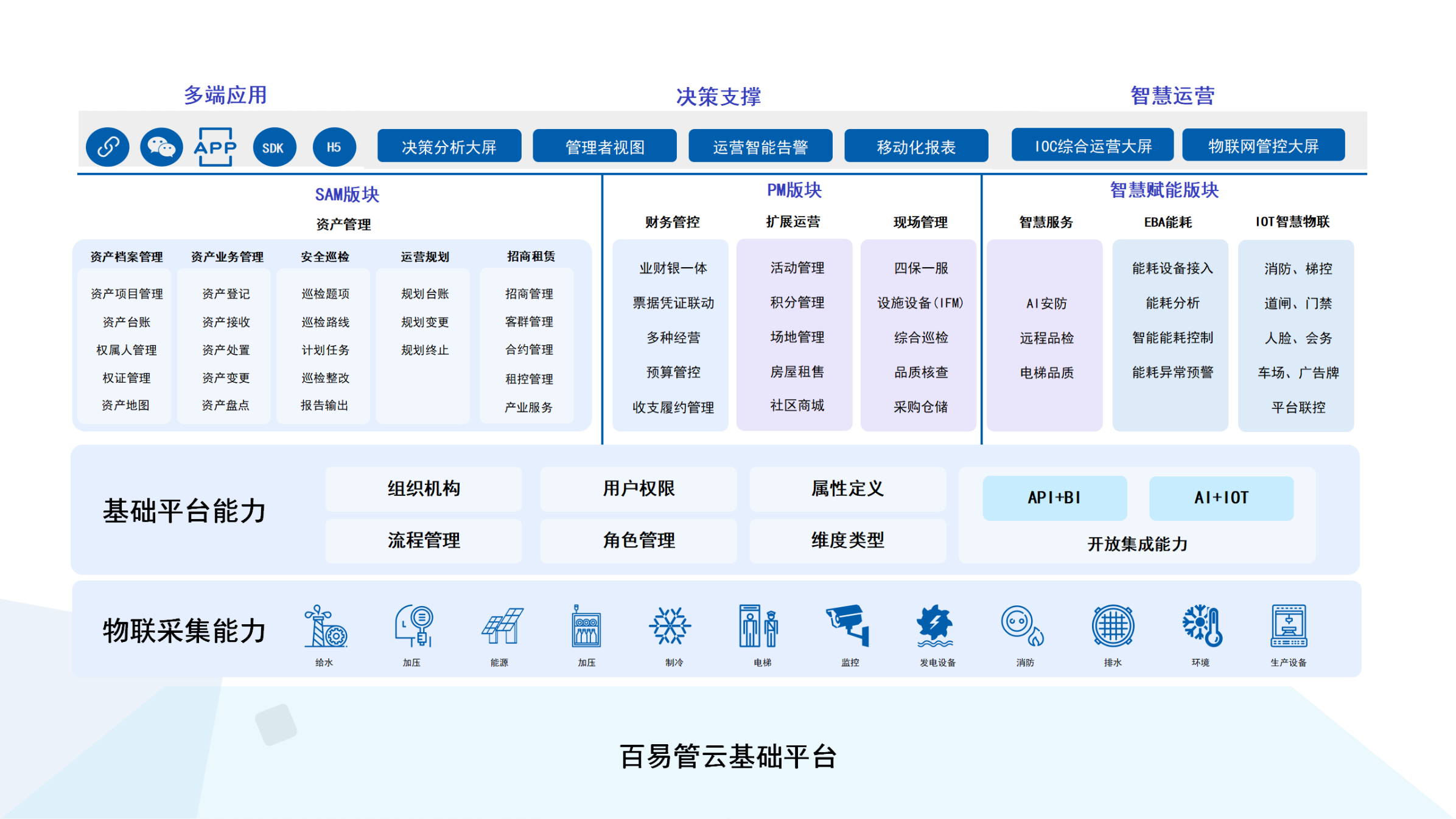Click the 巡检路线 entry
This screenshot has width=1456, height=819.
(x=325, y=322)
